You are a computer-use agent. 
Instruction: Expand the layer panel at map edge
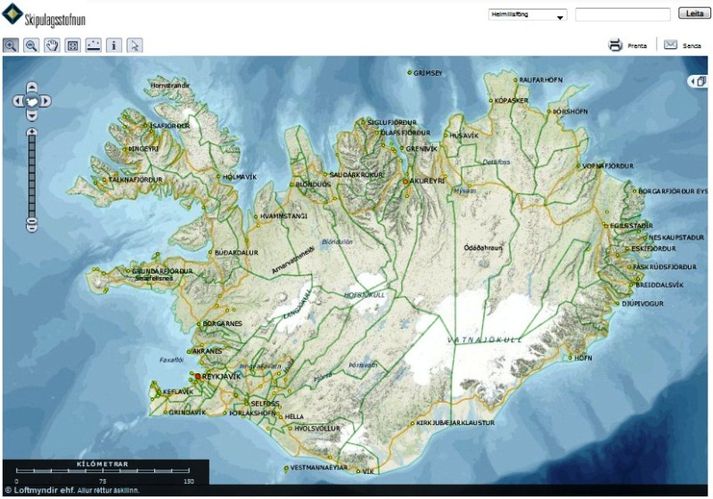(x=698, y=81)
